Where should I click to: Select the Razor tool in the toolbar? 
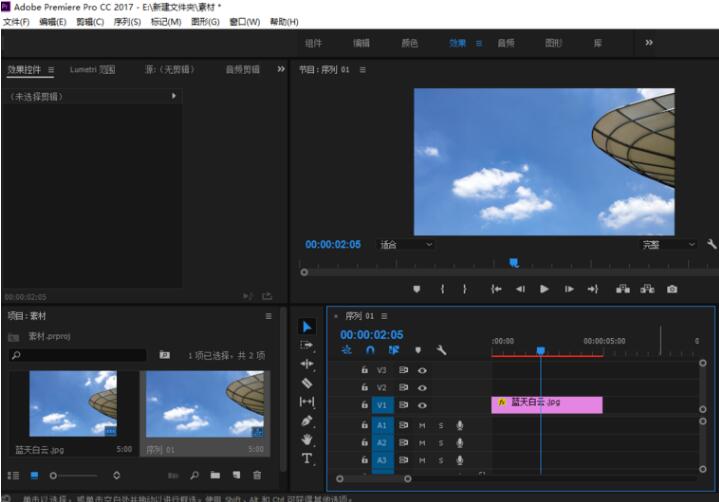pos(307,383)
